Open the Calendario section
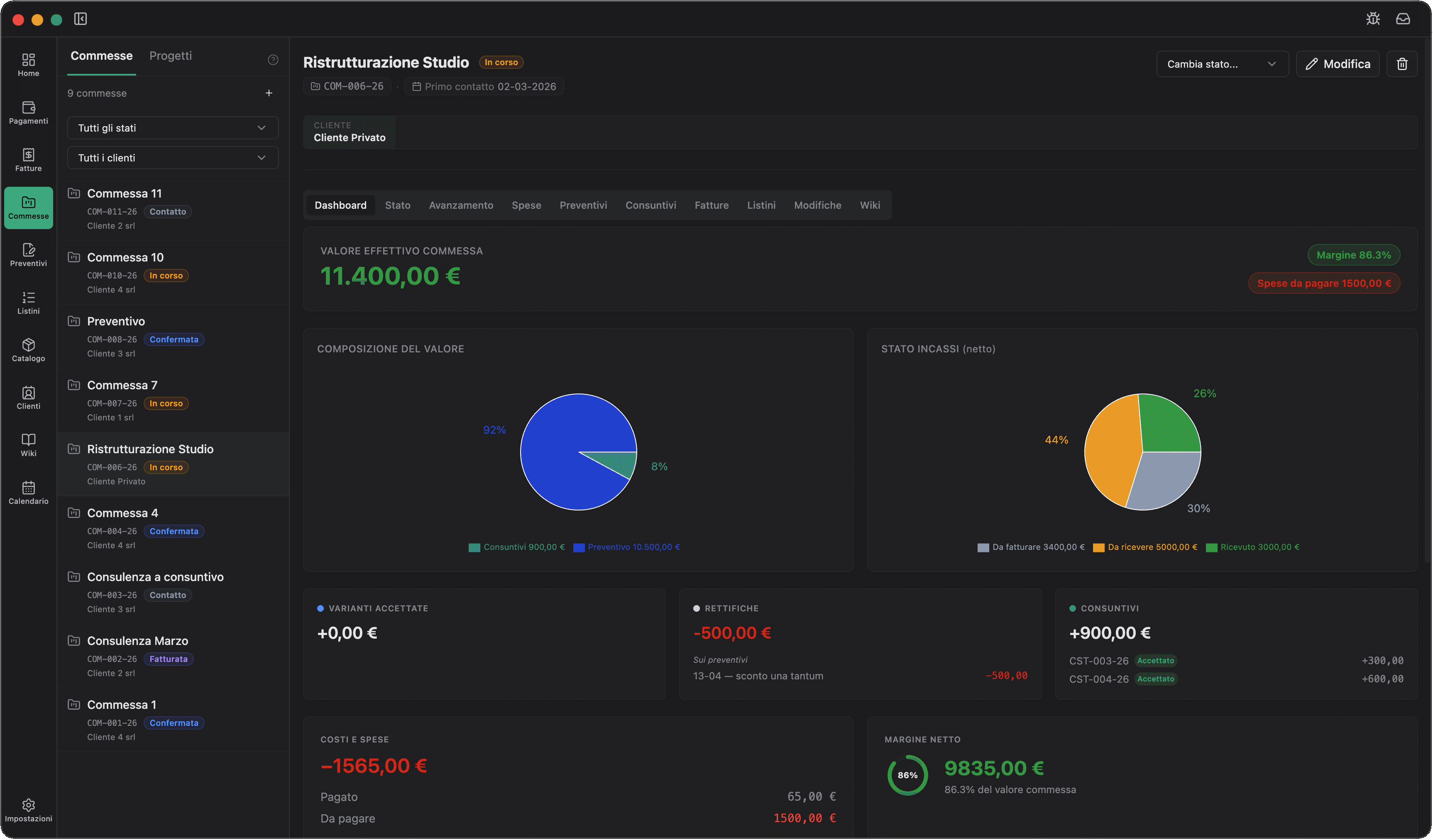The image size is (1433, 840). tap(28, 493)
